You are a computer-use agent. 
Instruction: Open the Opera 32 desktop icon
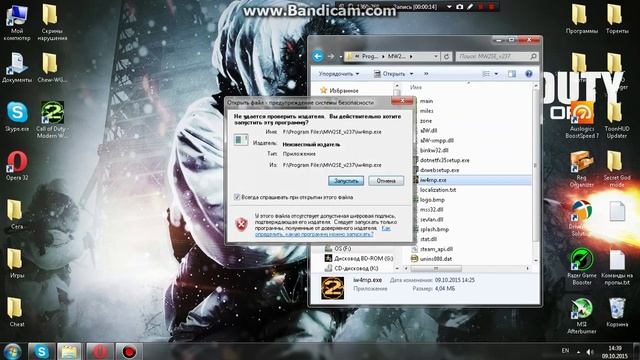[x=17, y=165]
